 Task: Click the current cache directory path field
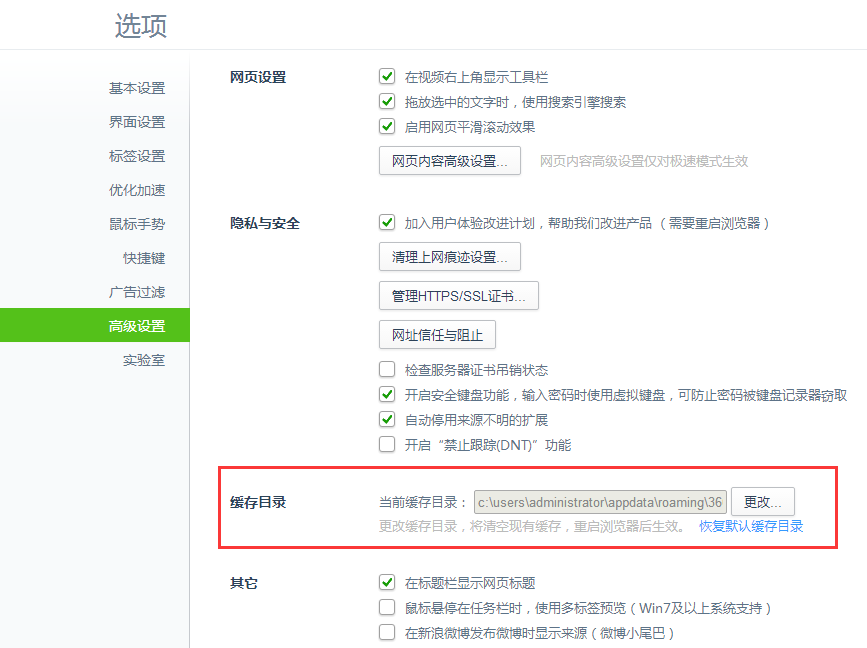[x=599, y=502]
